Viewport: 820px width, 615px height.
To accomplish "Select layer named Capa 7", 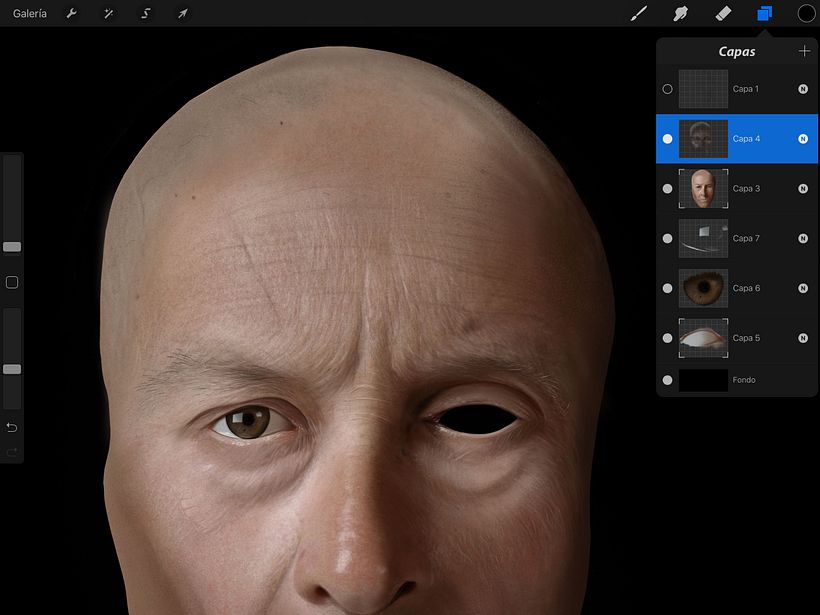I will tap(746, 238).
